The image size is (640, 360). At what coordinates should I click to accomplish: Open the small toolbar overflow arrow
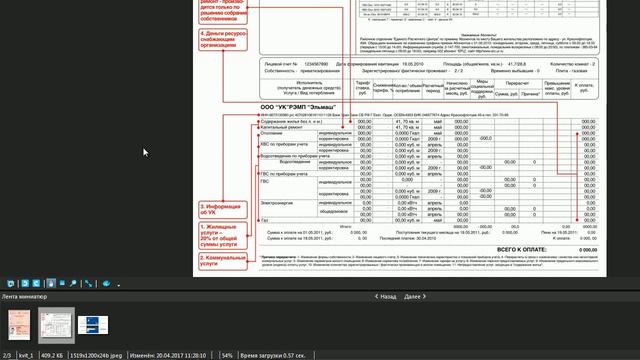(x=119, y=285)
